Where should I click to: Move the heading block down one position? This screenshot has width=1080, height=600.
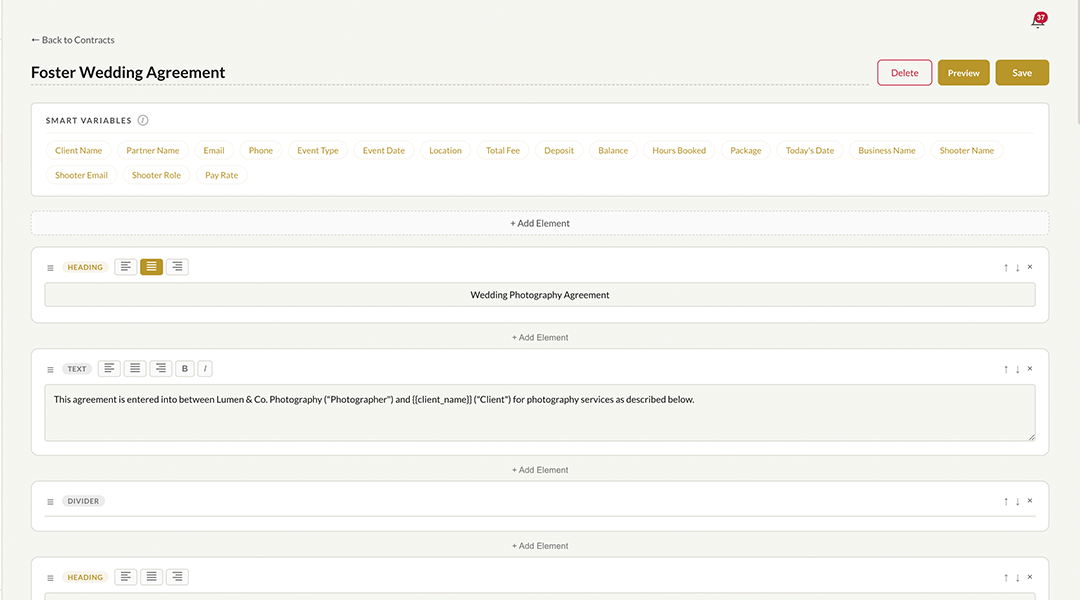point(1017,267)
